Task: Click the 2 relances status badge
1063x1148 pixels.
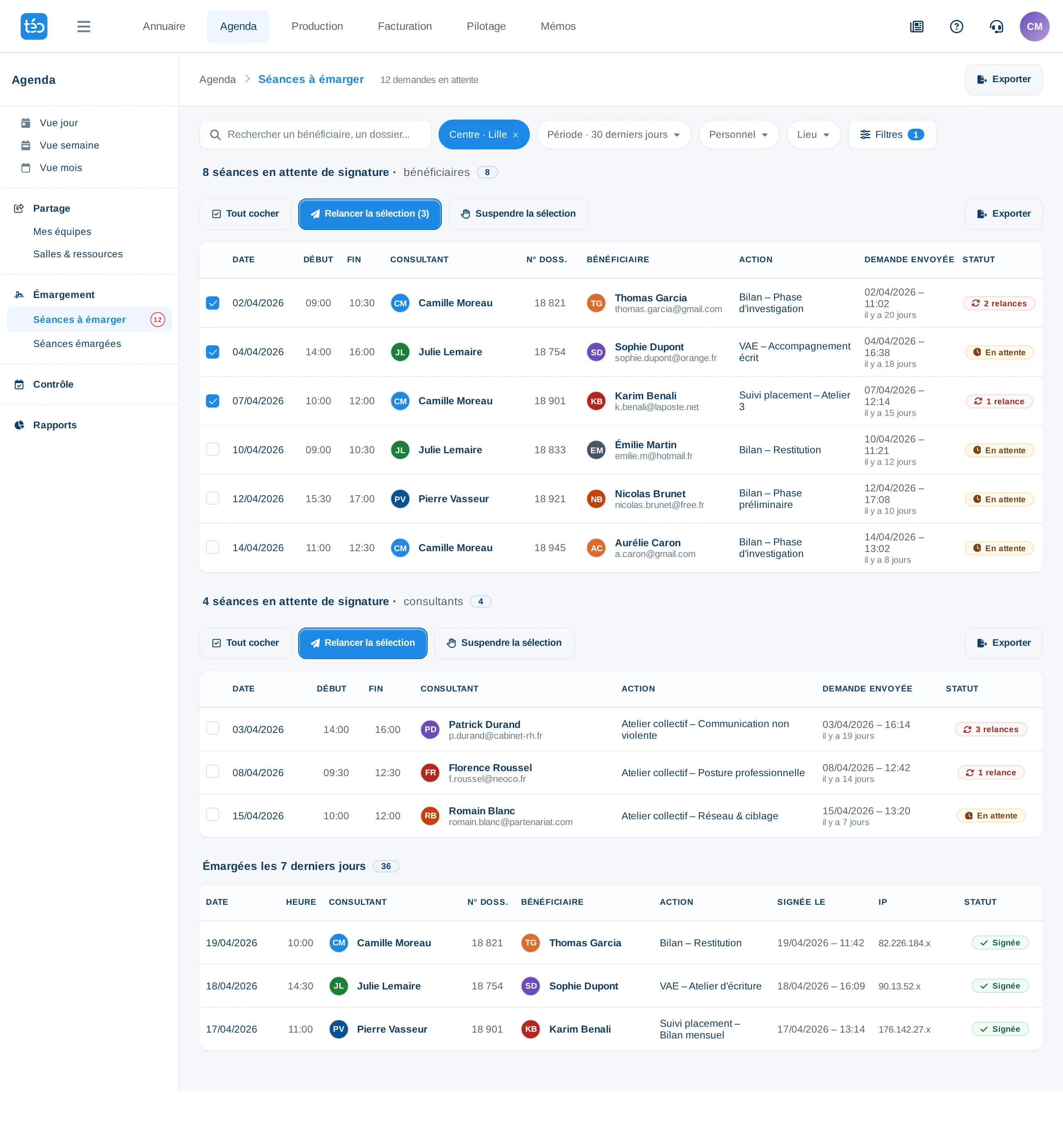Action: click(x=999, y=303)
